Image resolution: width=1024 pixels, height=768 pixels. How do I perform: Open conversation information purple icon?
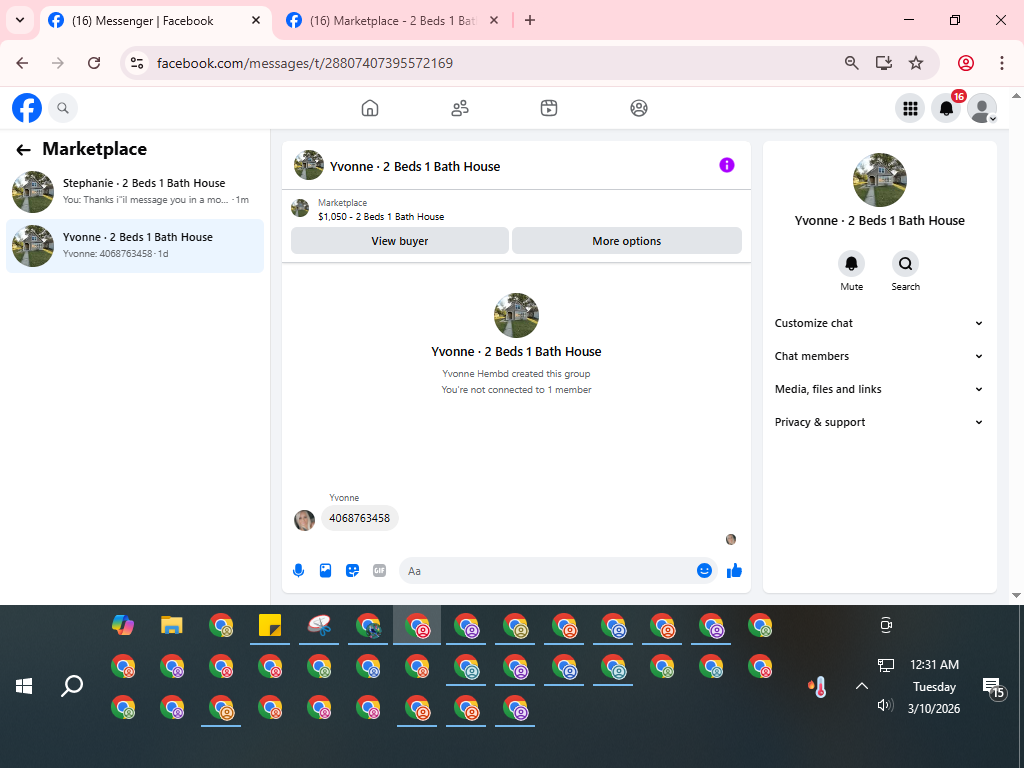pyautogui.click(x=727, y=165)
